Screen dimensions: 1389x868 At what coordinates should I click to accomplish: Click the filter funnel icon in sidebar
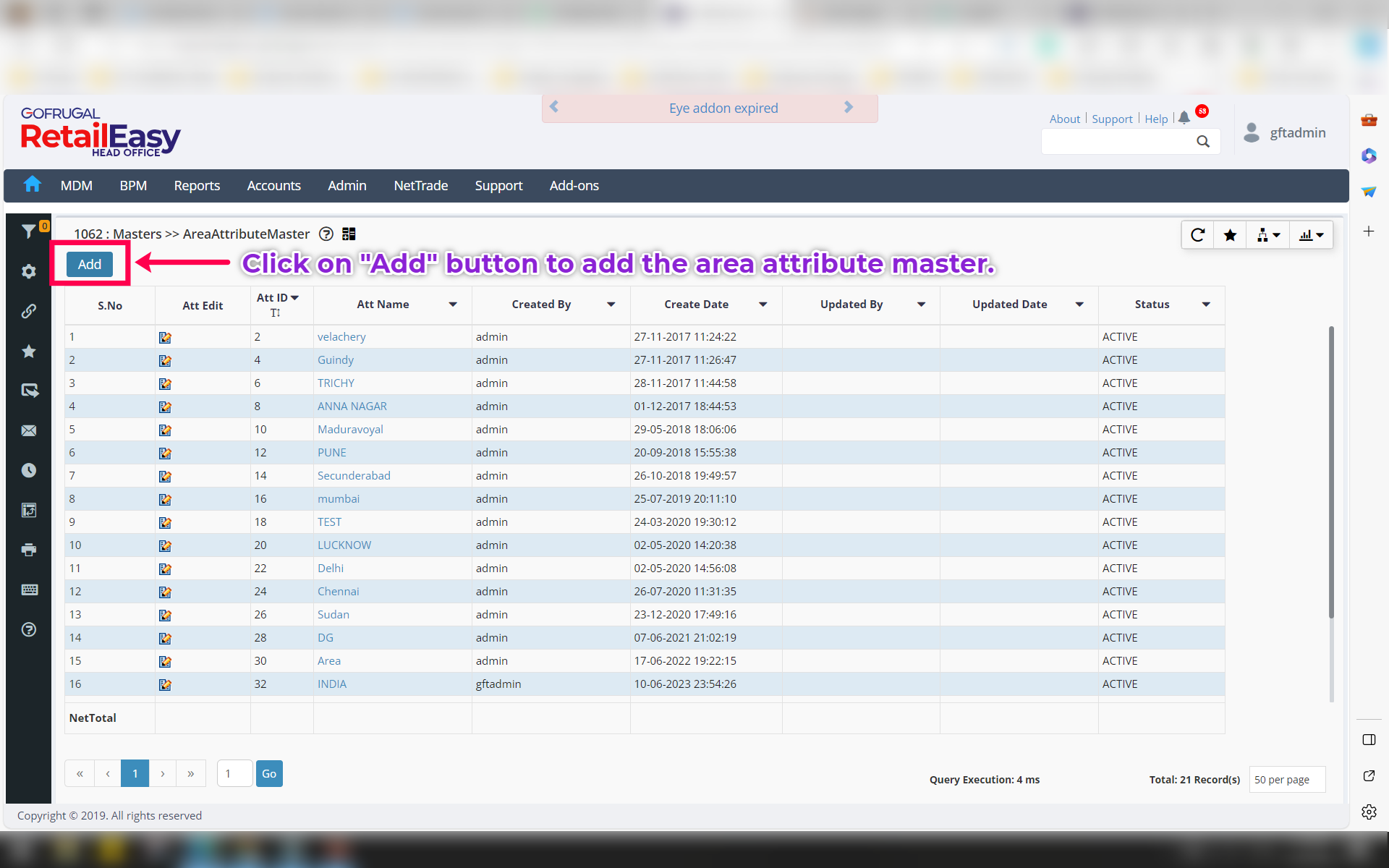click(x=28, y=231)
